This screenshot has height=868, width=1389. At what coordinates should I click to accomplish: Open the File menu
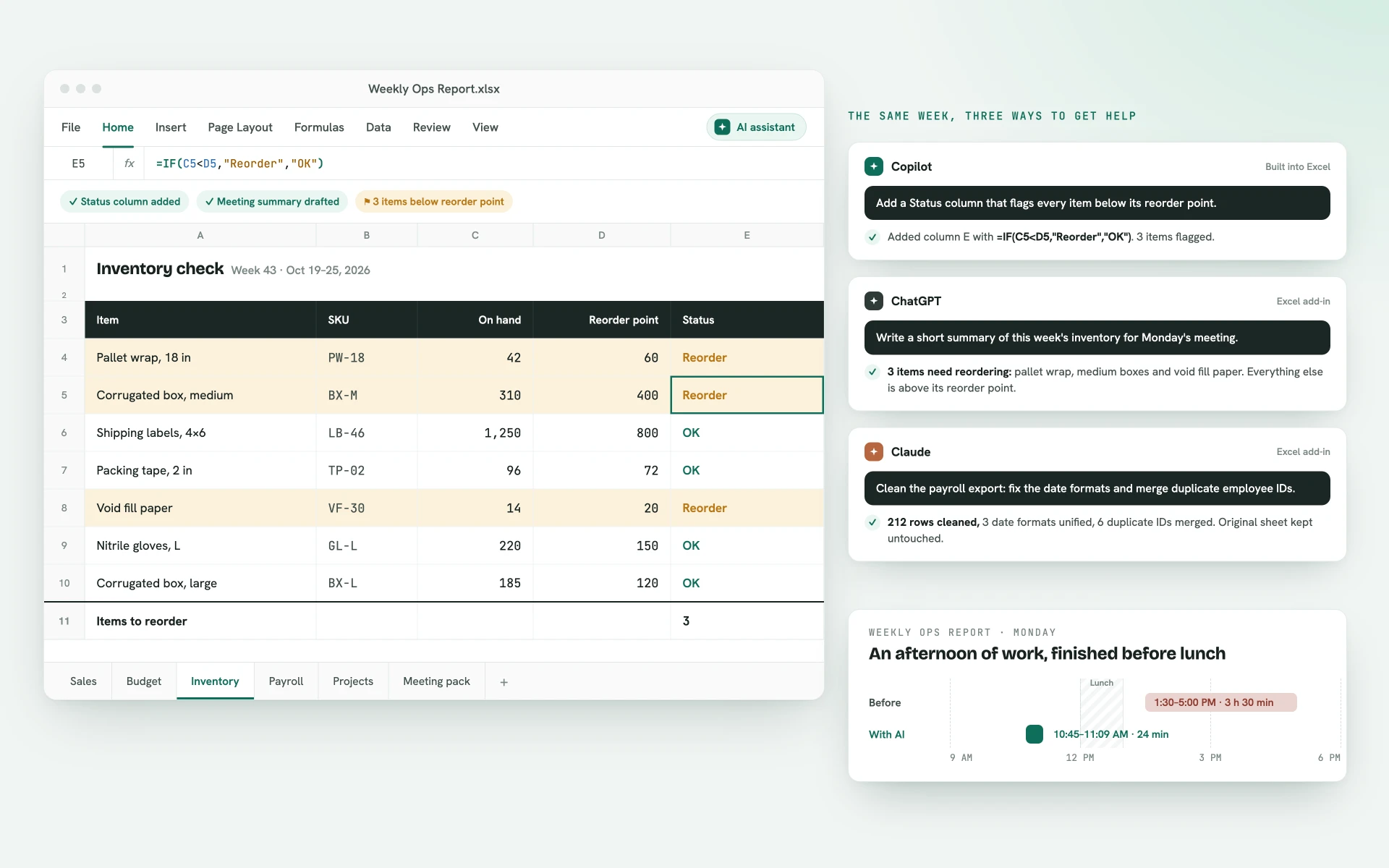click(x=71, y=127)
